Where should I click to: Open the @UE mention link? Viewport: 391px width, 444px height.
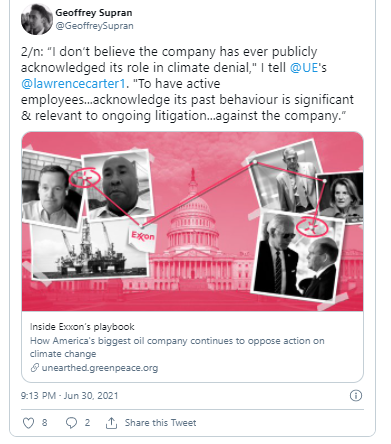304,68
